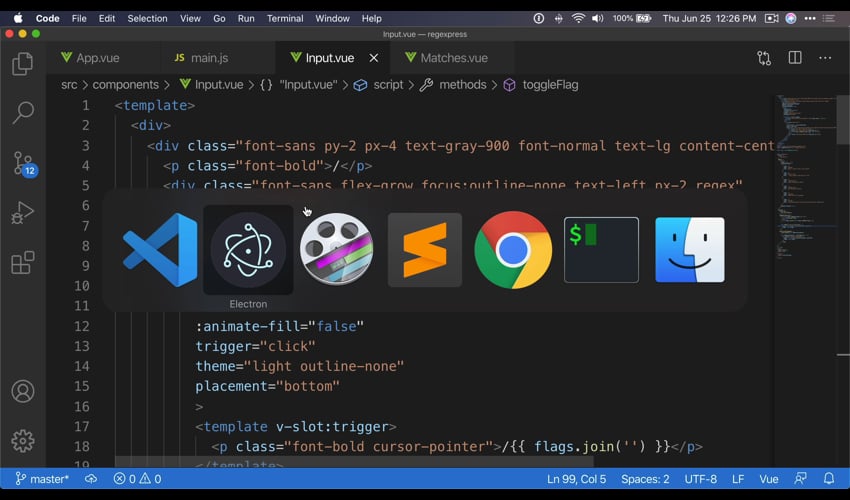
Task: Click line number 14 in gutter
Action: pyautogui.click(x=82, y=366)
